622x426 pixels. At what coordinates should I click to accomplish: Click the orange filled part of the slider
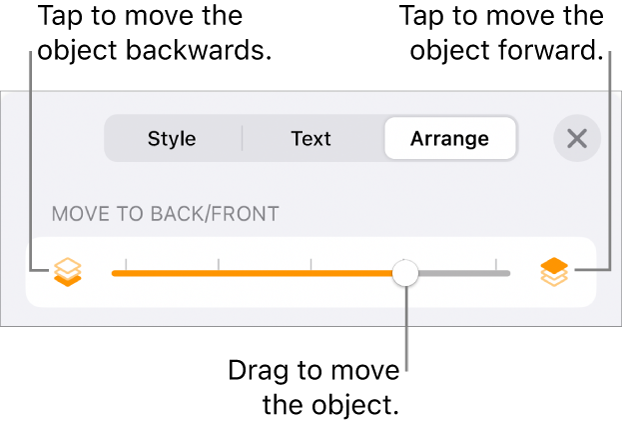260,272
